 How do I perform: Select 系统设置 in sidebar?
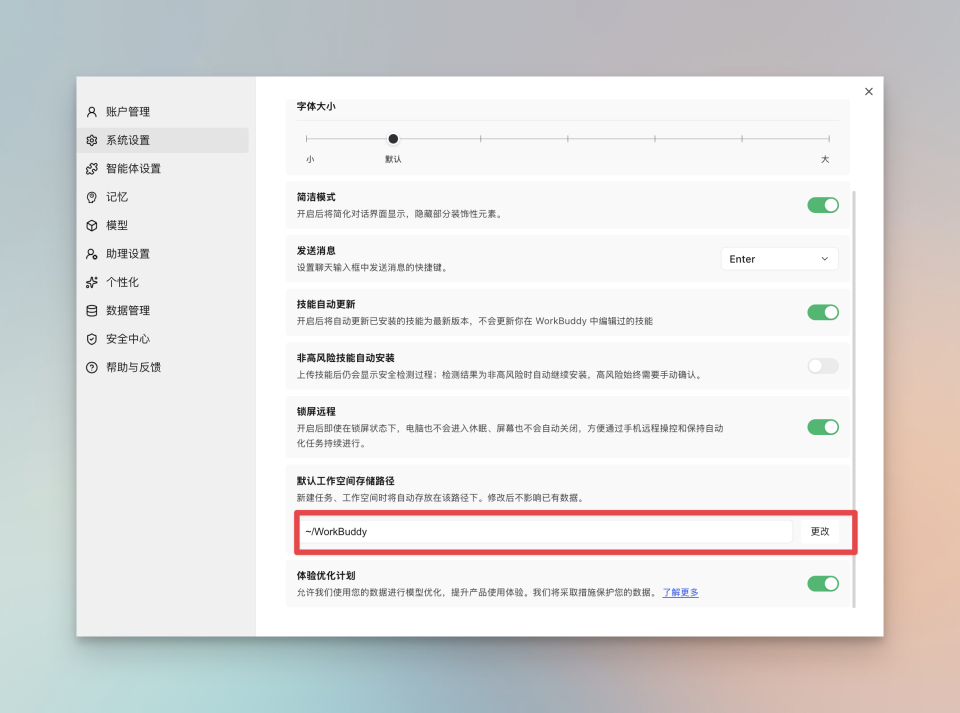pyautogui.click(x=163, y=140)
